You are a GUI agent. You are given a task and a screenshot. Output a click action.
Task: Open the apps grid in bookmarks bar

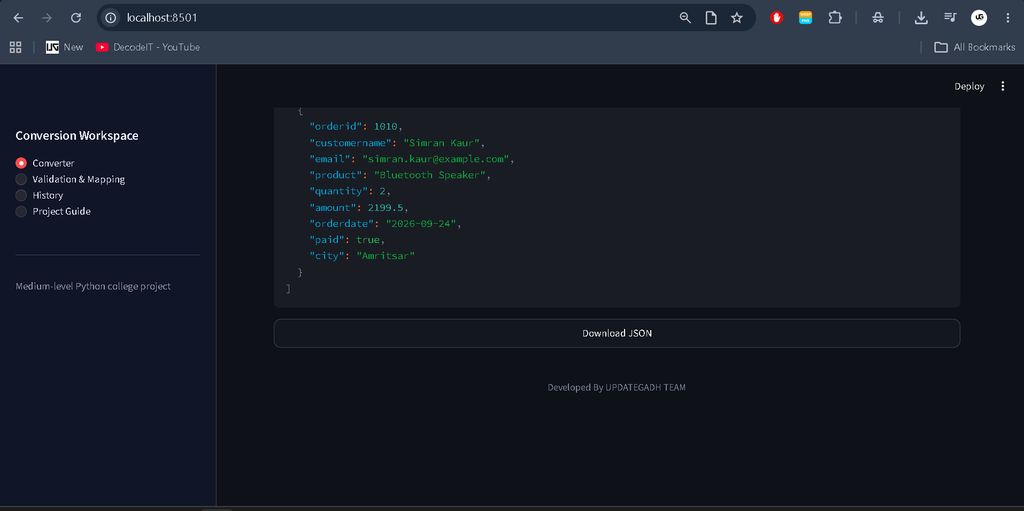tap(16, 47)
